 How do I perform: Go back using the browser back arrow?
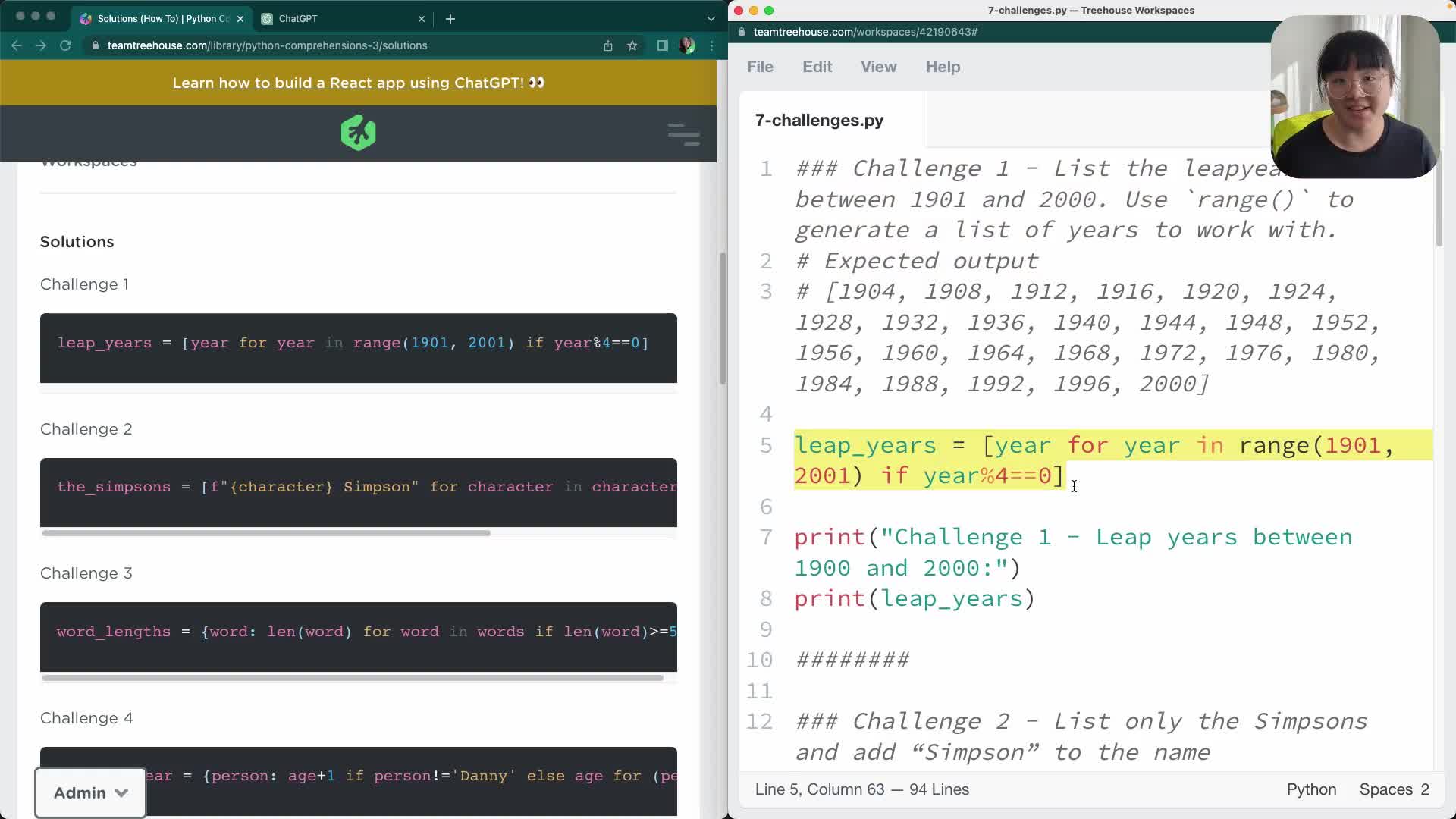click(x=17, y=45)
